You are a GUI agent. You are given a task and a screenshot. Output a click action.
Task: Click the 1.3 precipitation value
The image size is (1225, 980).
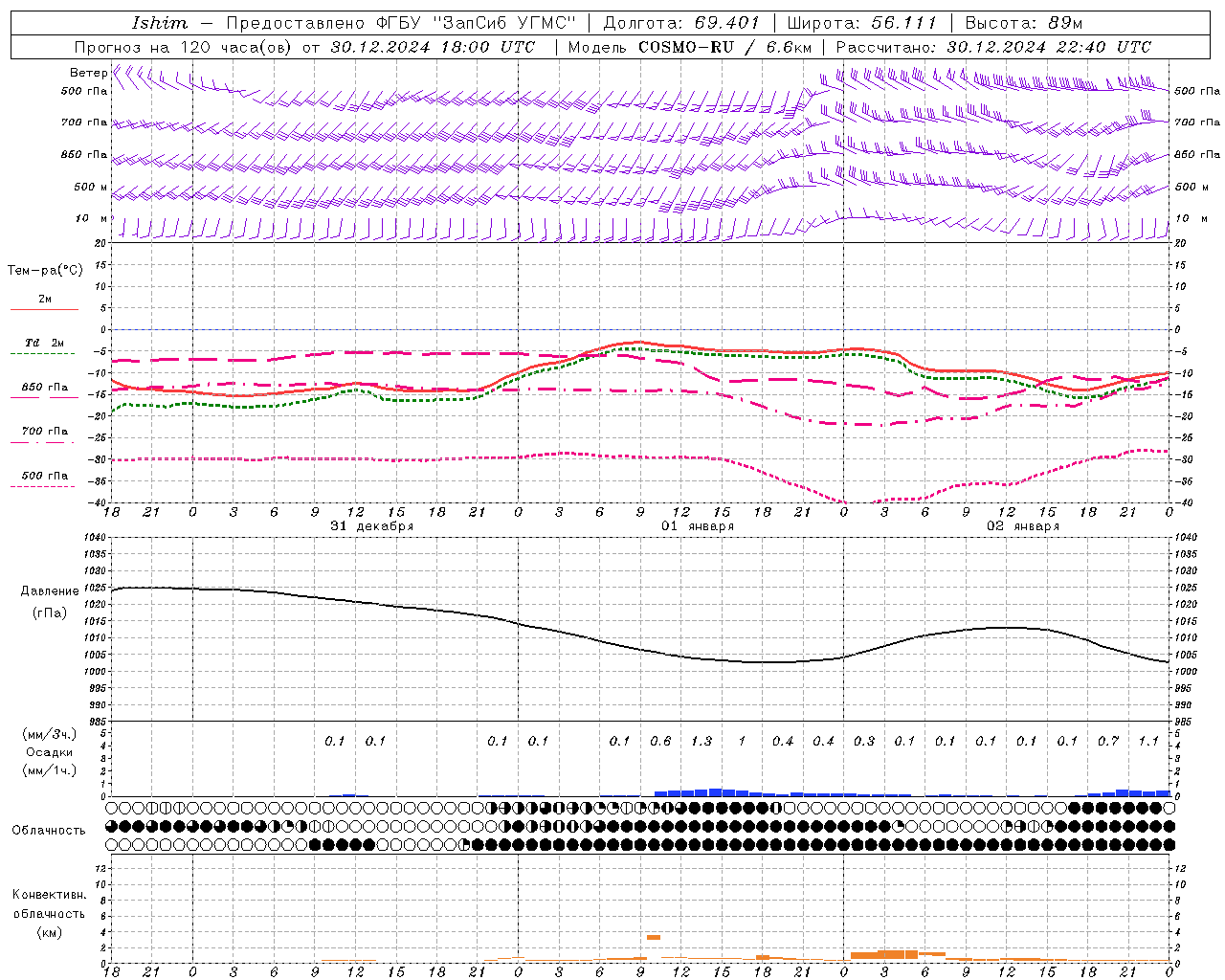(702, 741)
